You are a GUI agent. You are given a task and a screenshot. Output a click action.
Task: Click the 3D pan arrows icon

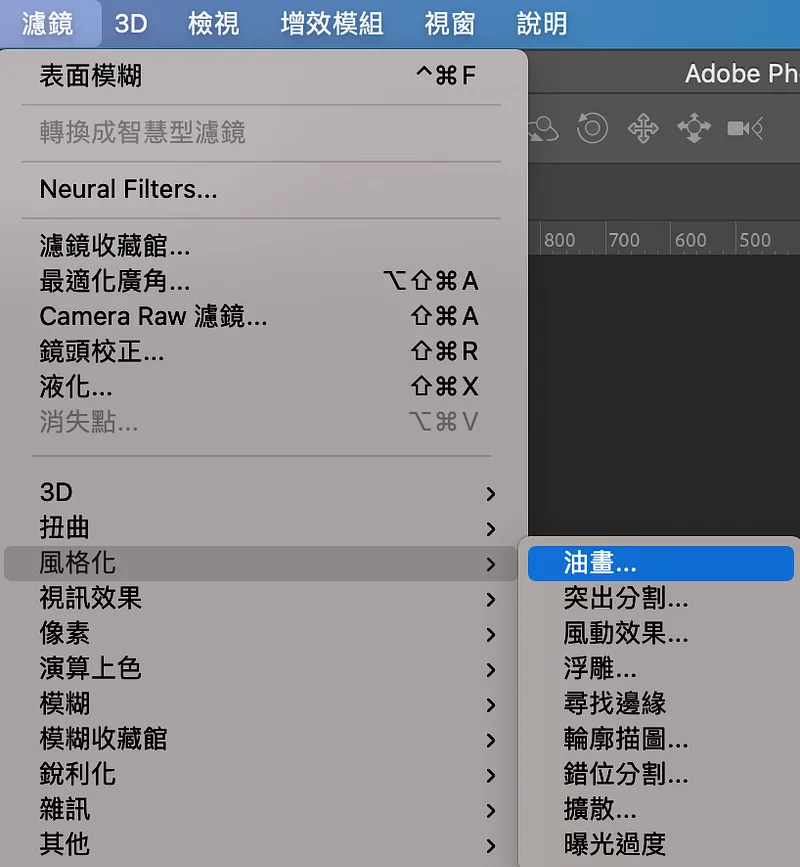[x=643, y=128]
